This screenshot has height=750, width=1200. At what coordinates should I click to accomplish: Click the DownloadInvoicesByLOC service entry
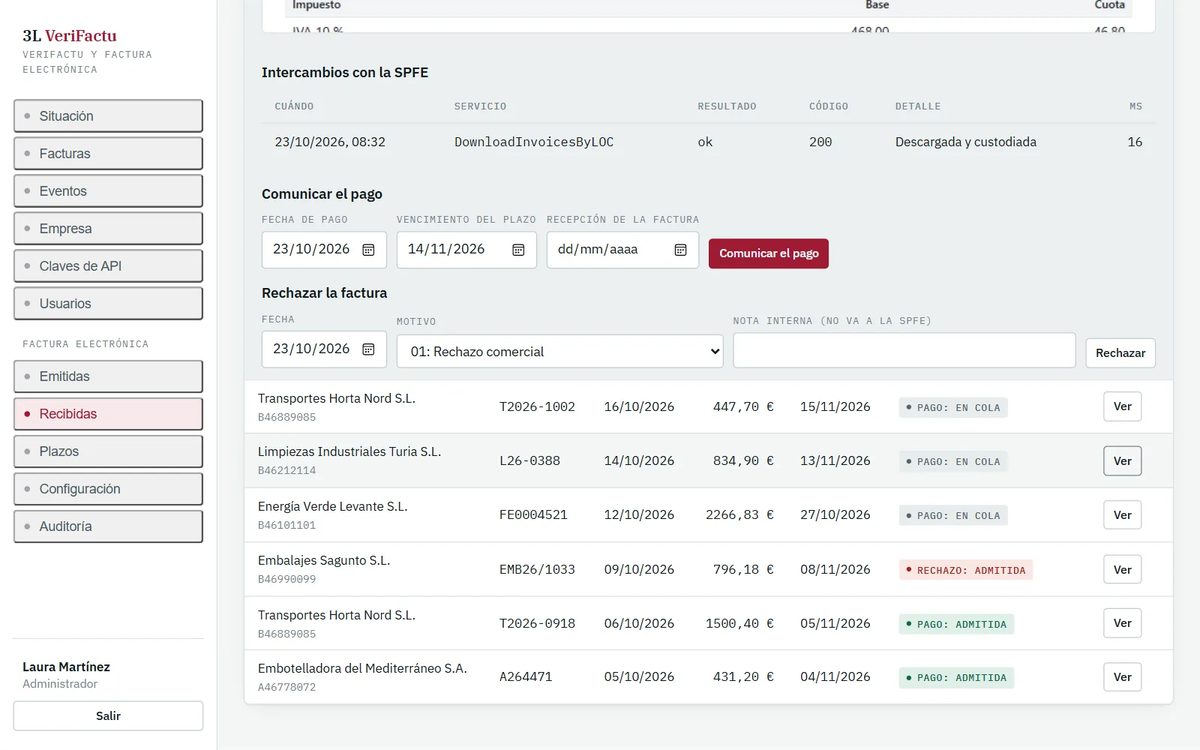pos(534,142)
